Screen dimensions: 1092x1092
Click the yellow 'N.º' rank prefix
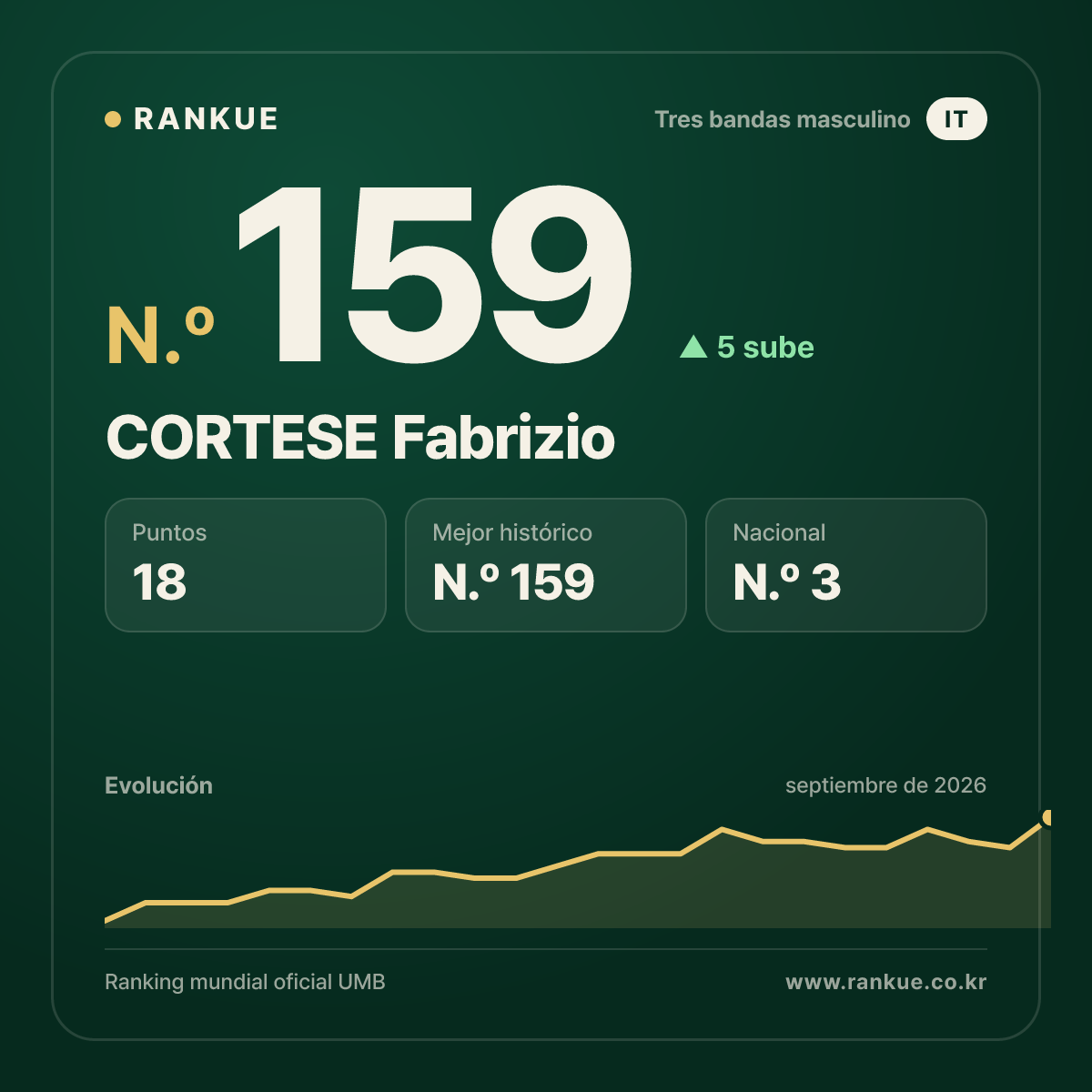point(160,335)
